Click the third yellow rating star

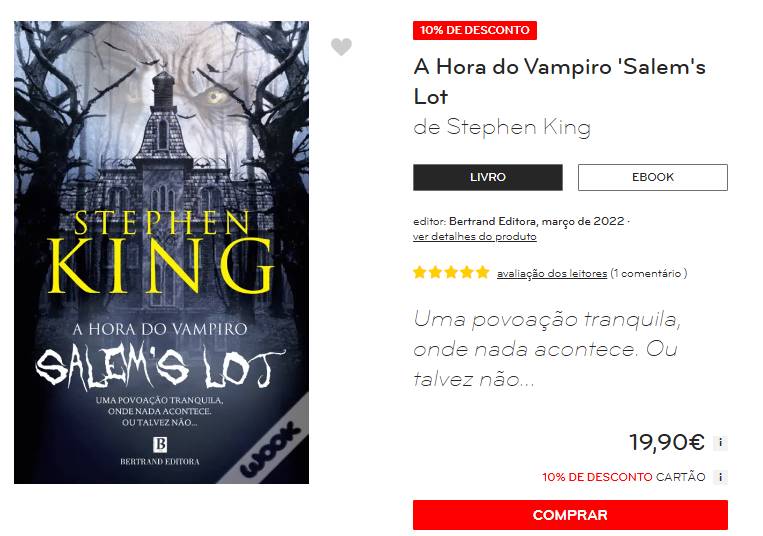(x=451, y=272)
